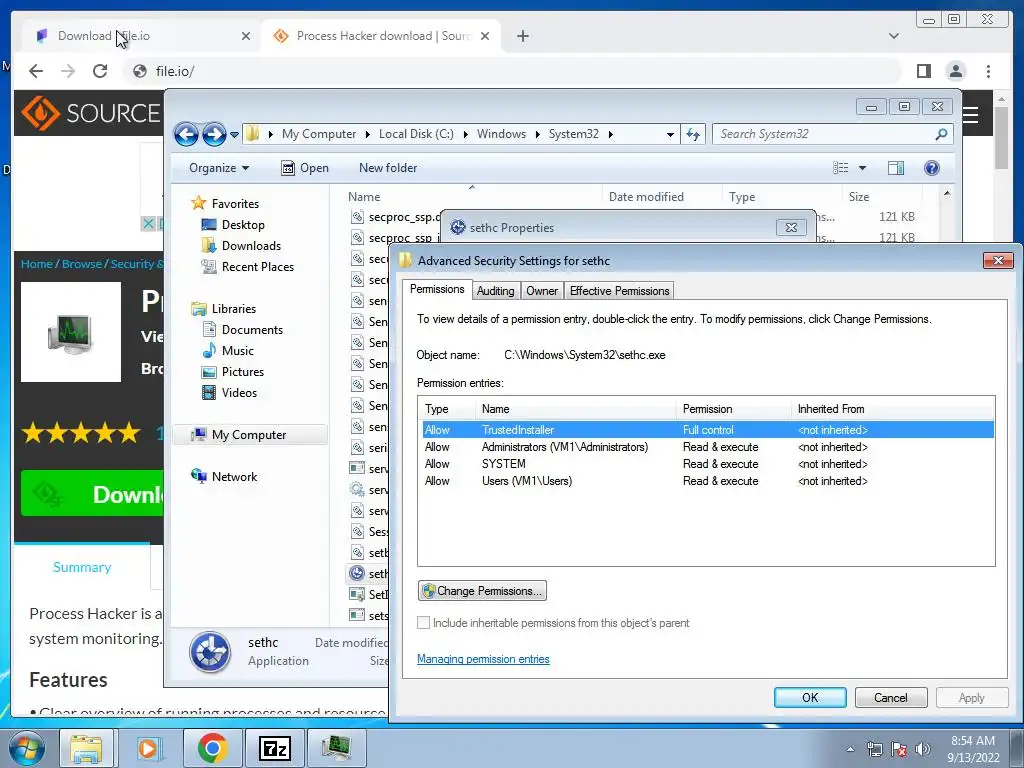Viewport: 1024px width, 768px height.
Task: Open a new Chrome tab with plus icon
Action: point(522,36)
